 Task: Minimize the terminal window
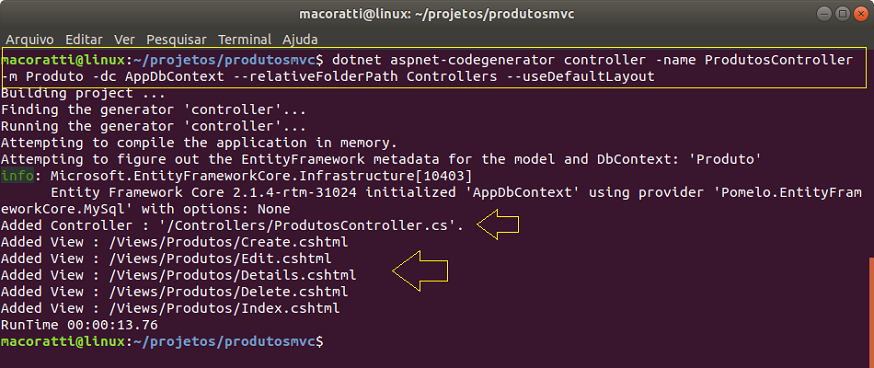826,13
